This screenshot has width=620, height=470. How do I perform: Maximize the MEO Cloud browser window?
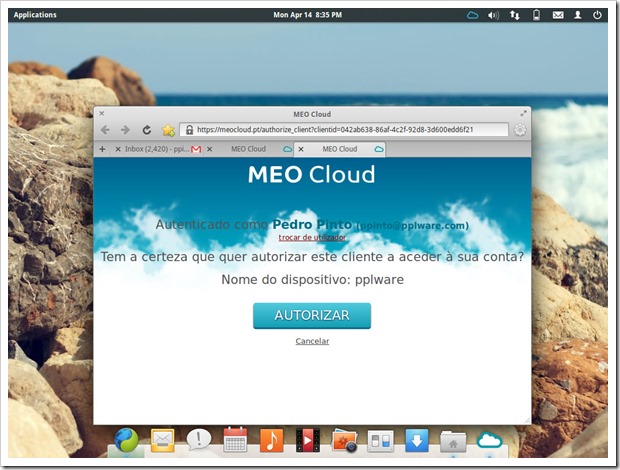(x=523, y=113)
